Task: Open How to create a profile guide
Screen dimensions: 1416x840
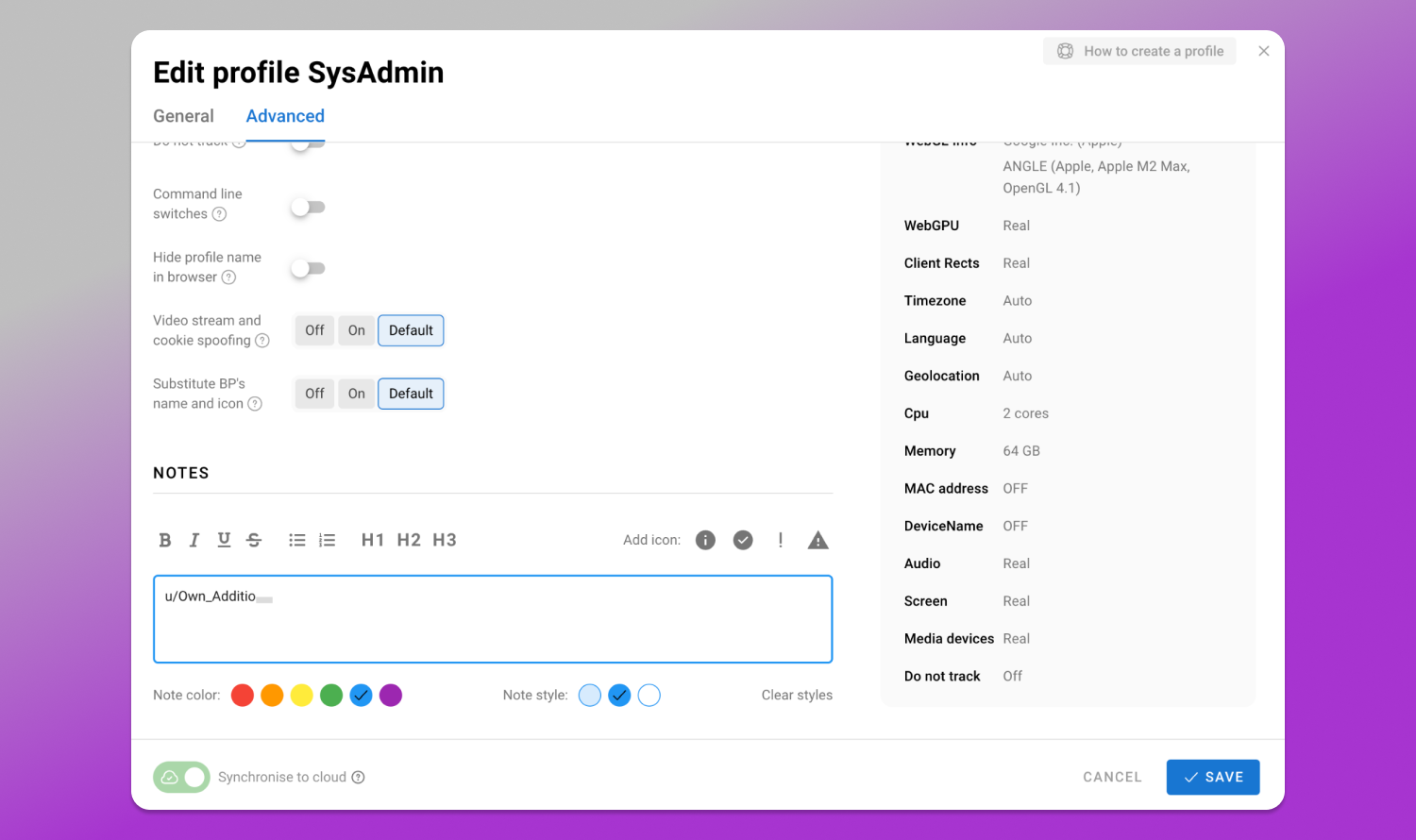Action: click(1139, 51)
